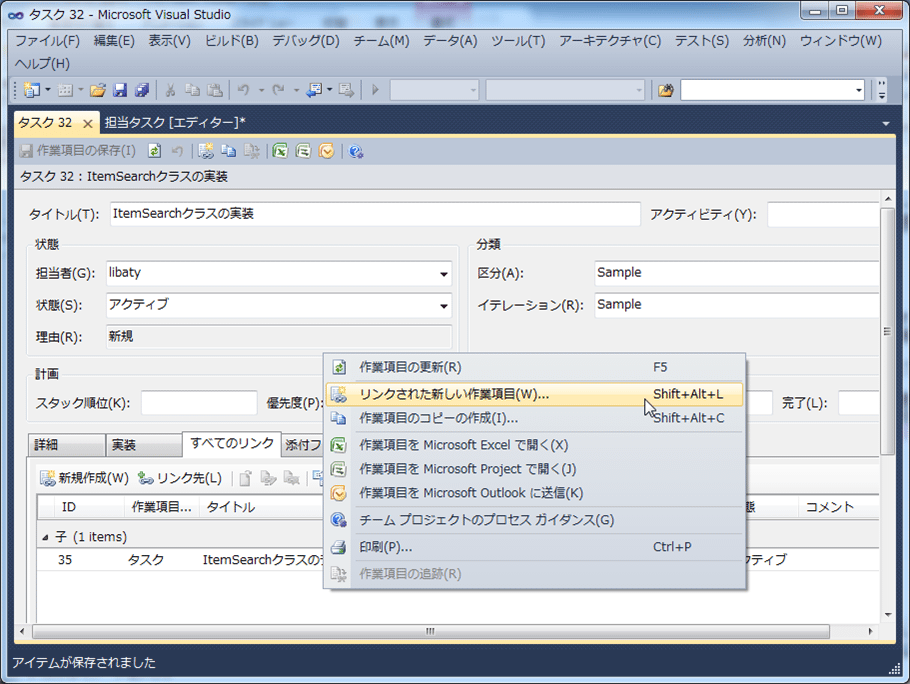Click the Undo arrow in the main toolbar
This screenshot has height=684, width=910.
[x=243, y=90]
